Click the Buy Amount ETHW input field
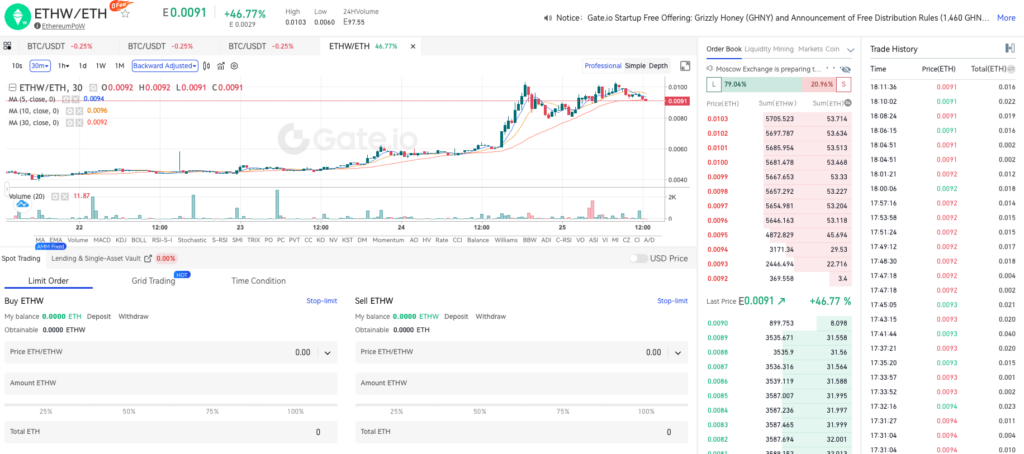 pyautogui.click(x=170, y=383)
